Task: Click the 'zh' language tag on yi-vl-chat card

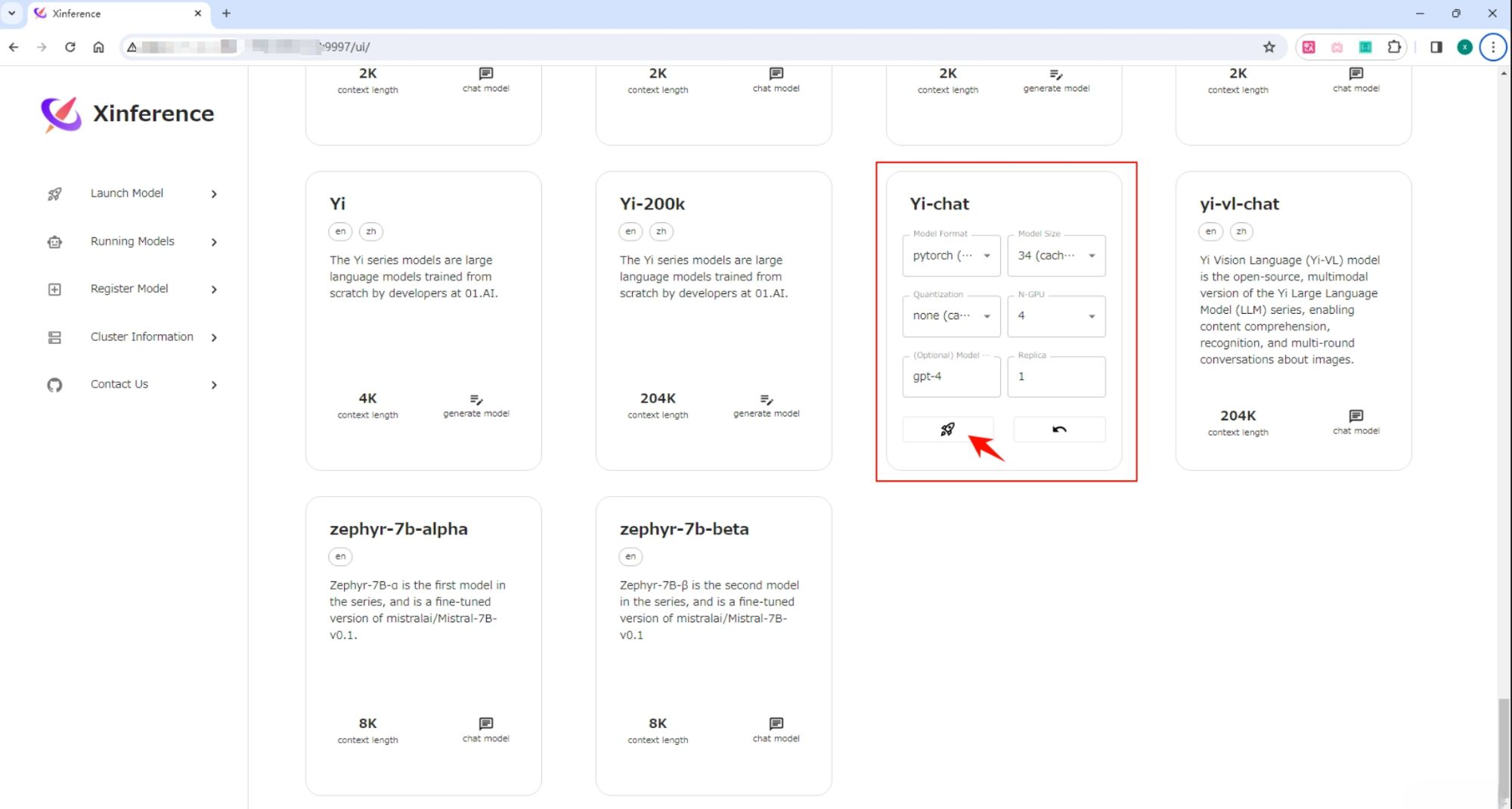Action: tap(1241, 231)
